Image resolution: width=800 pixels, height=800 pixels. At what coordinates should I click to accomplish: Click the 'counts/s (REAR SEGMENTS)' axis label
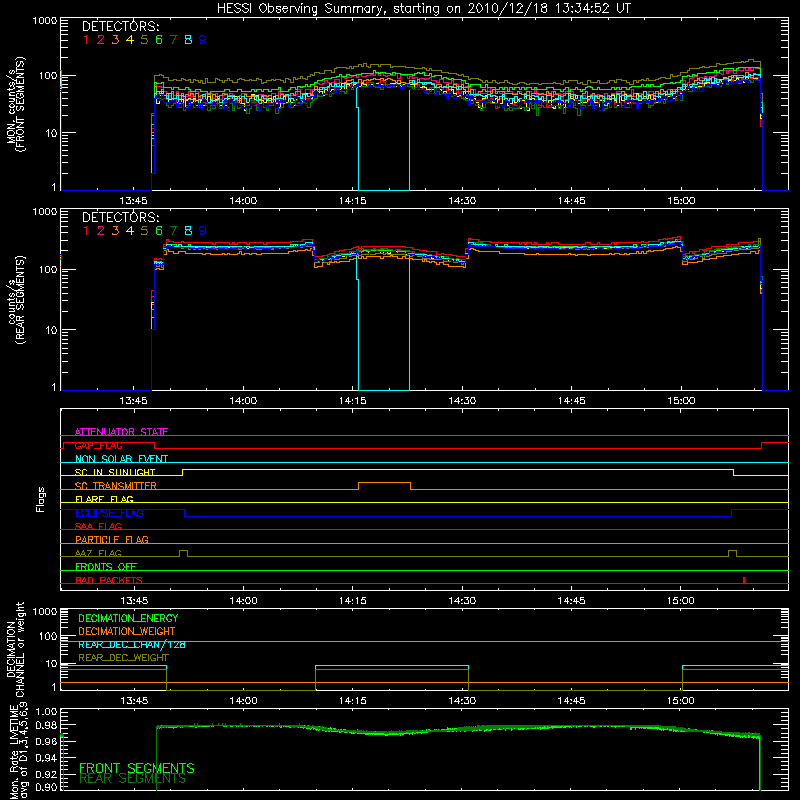16,300
